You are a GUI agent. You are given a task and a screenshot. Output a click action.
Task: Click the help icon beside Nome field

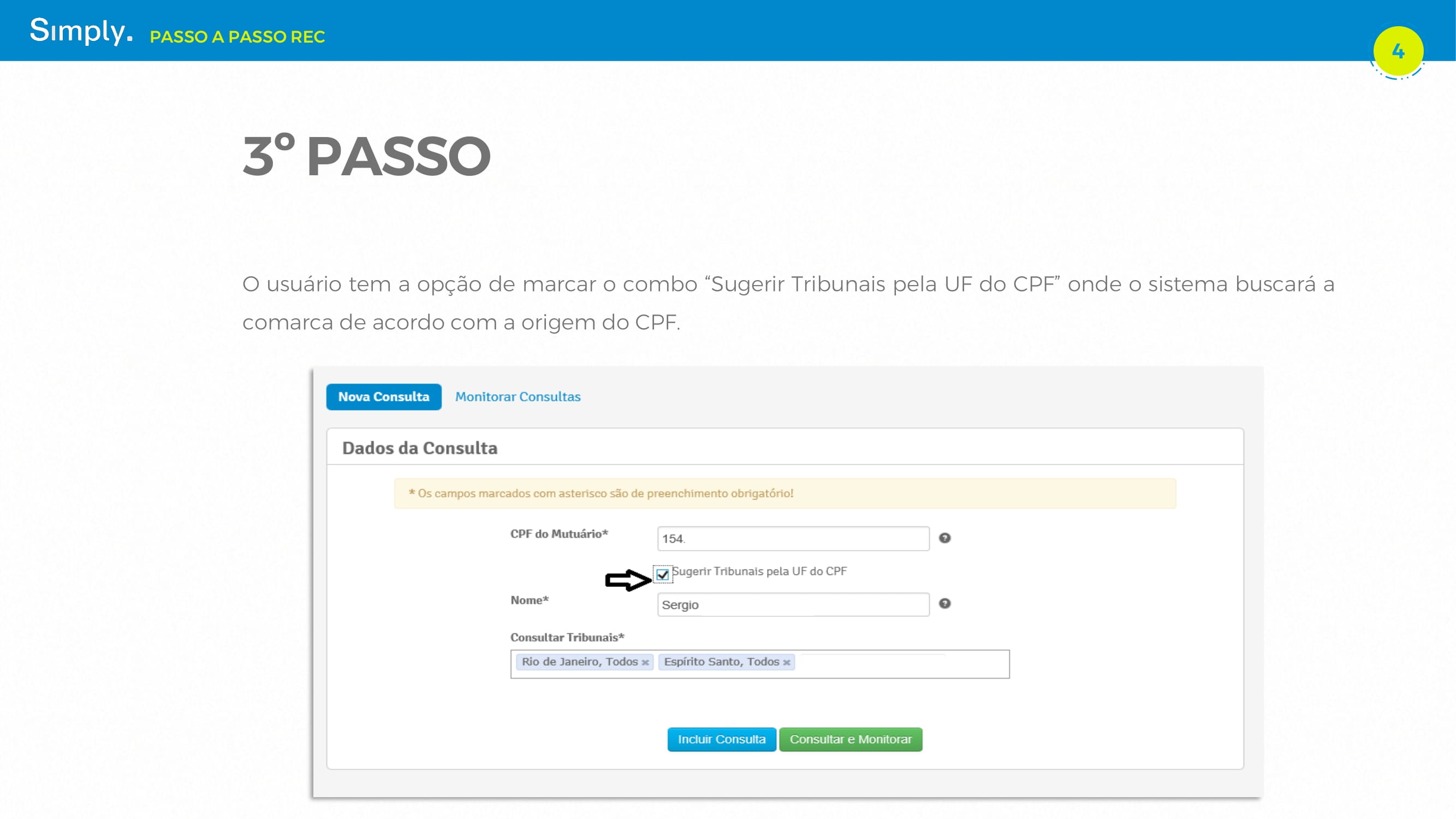[x=944, y=604]
